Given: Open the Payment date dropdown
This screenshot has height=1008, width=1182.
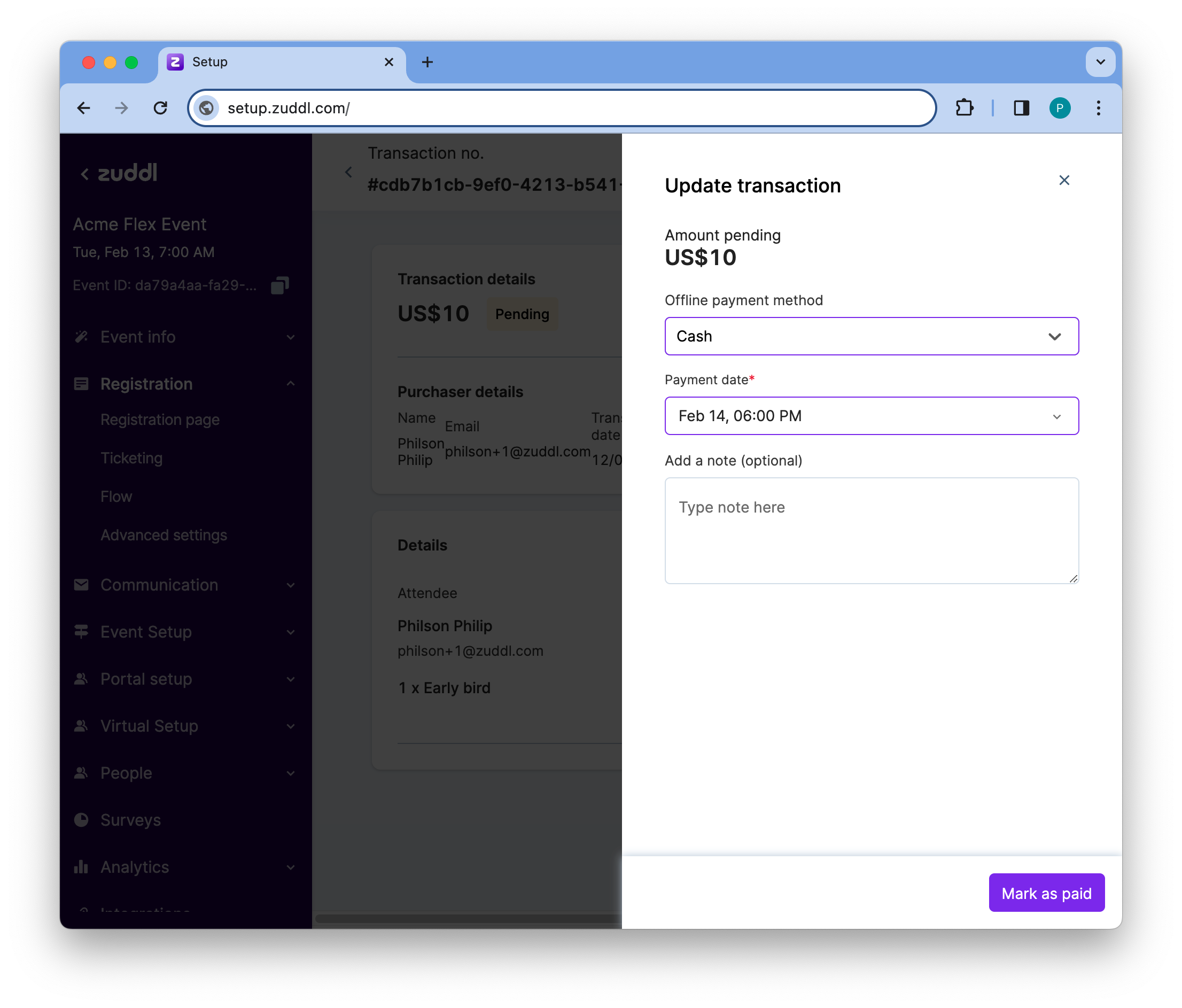Looking at the screenshot, I should coord(871,416).
